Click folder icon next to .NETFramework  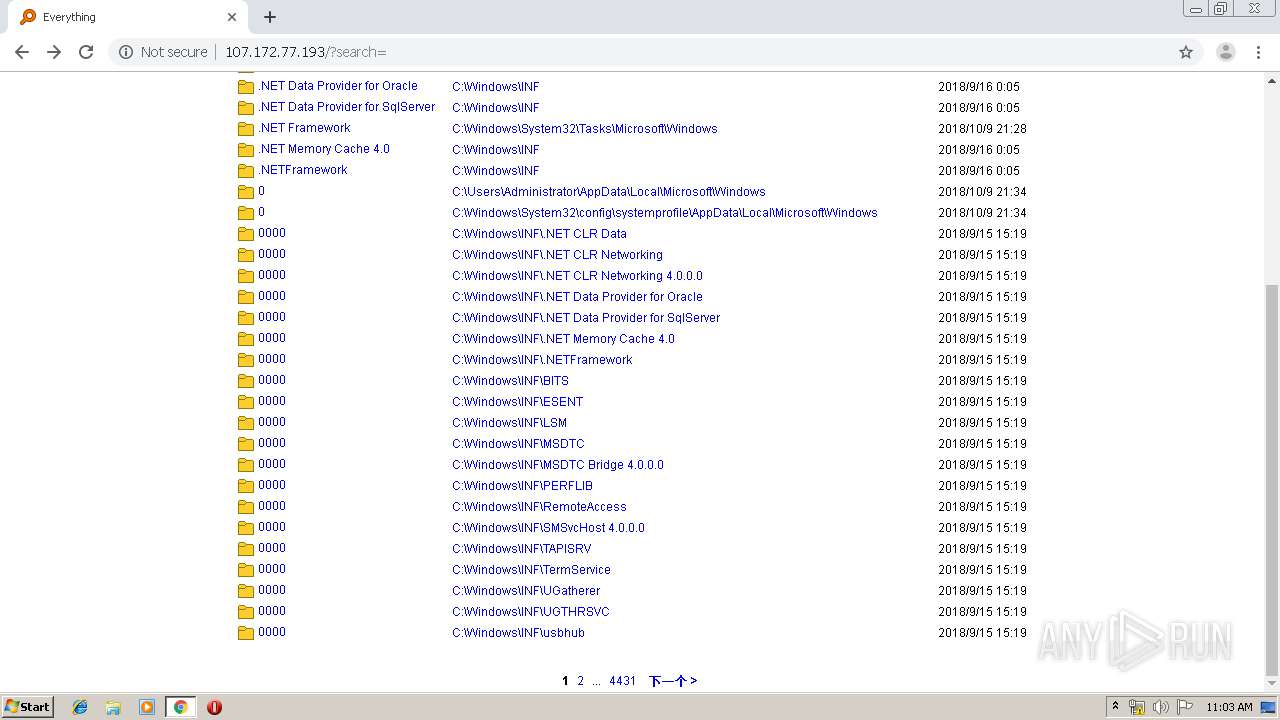click(245, 171)
